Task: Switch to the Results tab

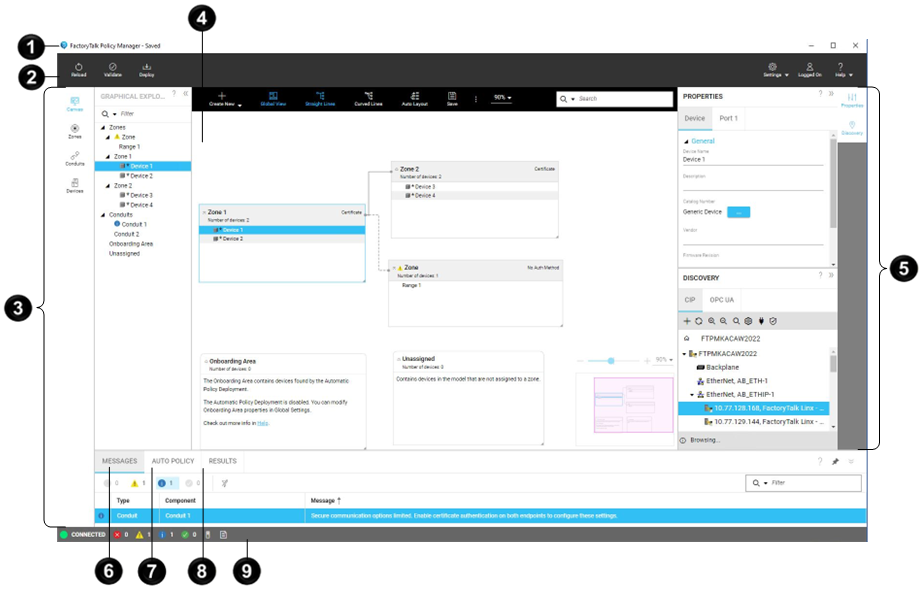Action: (x=222, y=461)
